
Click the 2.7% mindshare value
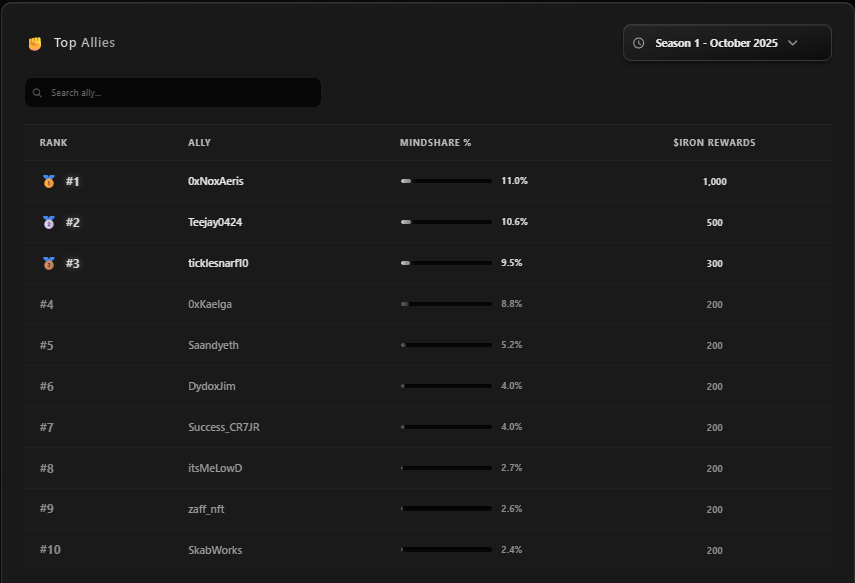point(511,467)
